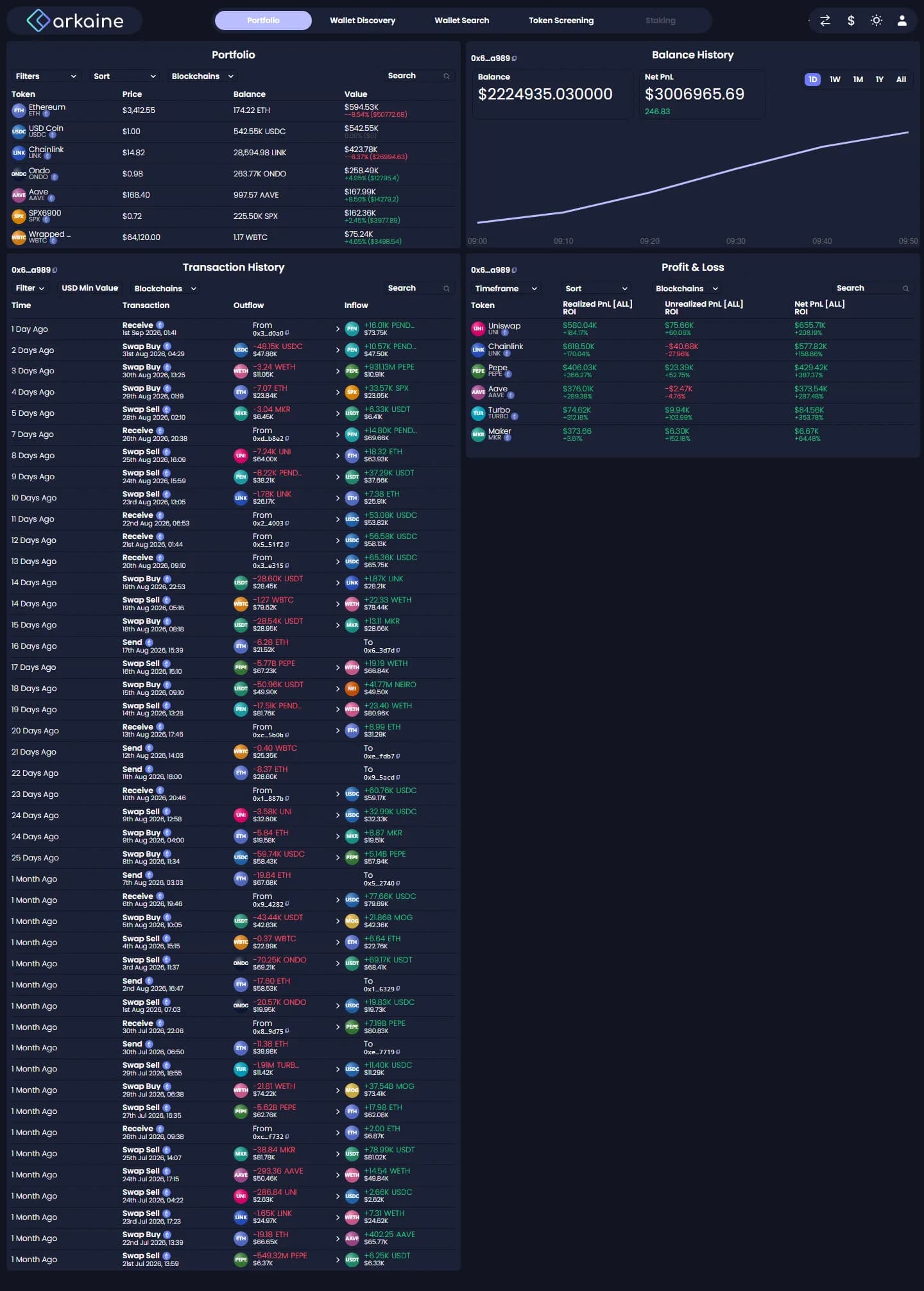
Task: Click the Portfolio Price column header
Action: [x=132, y=94]
